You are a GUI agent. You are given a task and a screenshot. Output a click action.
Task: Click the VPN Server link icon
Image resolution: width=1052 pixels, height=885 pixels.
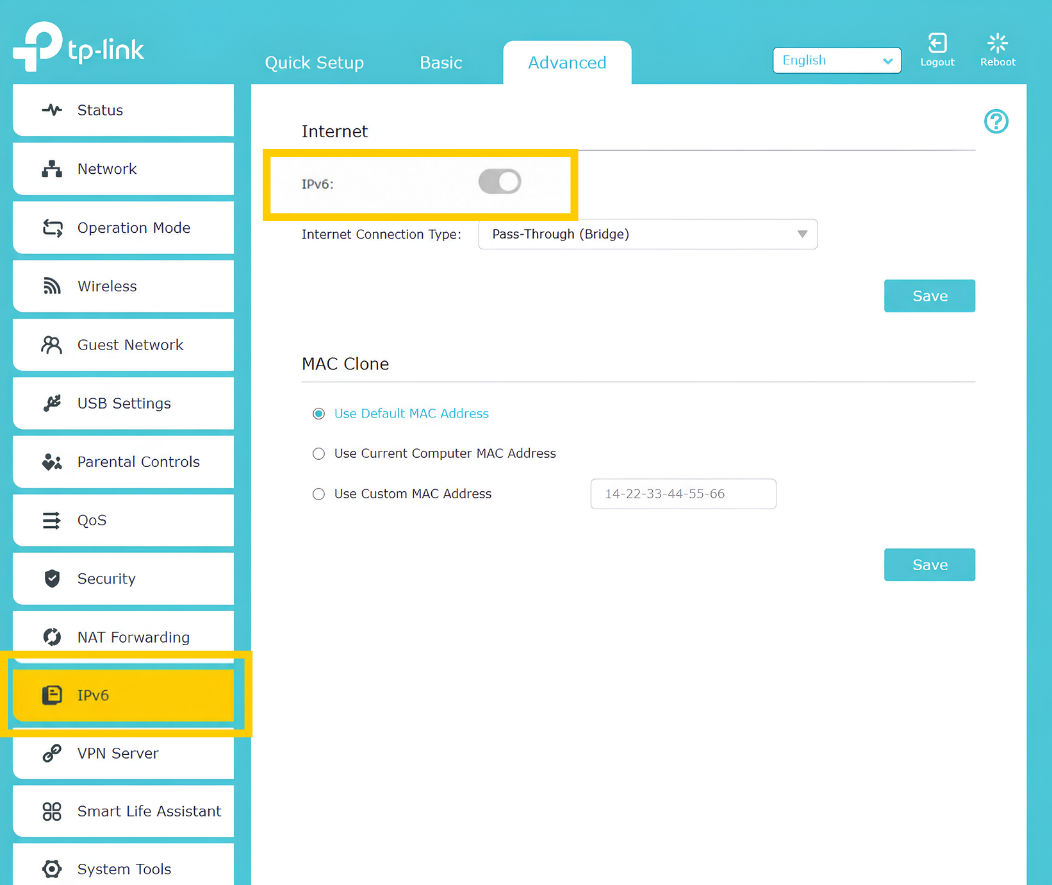point(52,753)
